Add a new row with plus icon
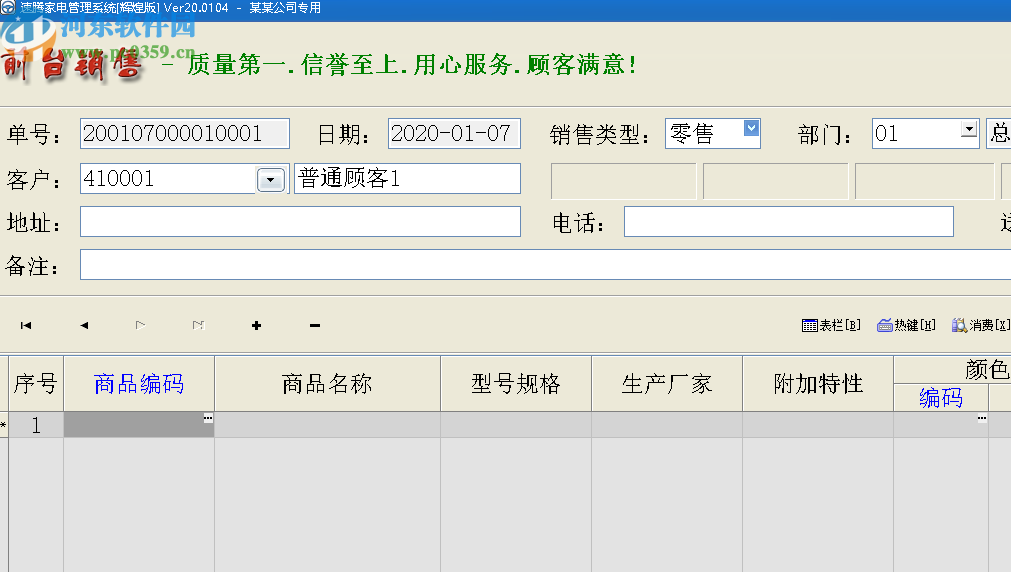The width and height of the screenshot is (1011, 572). point(256,325)
